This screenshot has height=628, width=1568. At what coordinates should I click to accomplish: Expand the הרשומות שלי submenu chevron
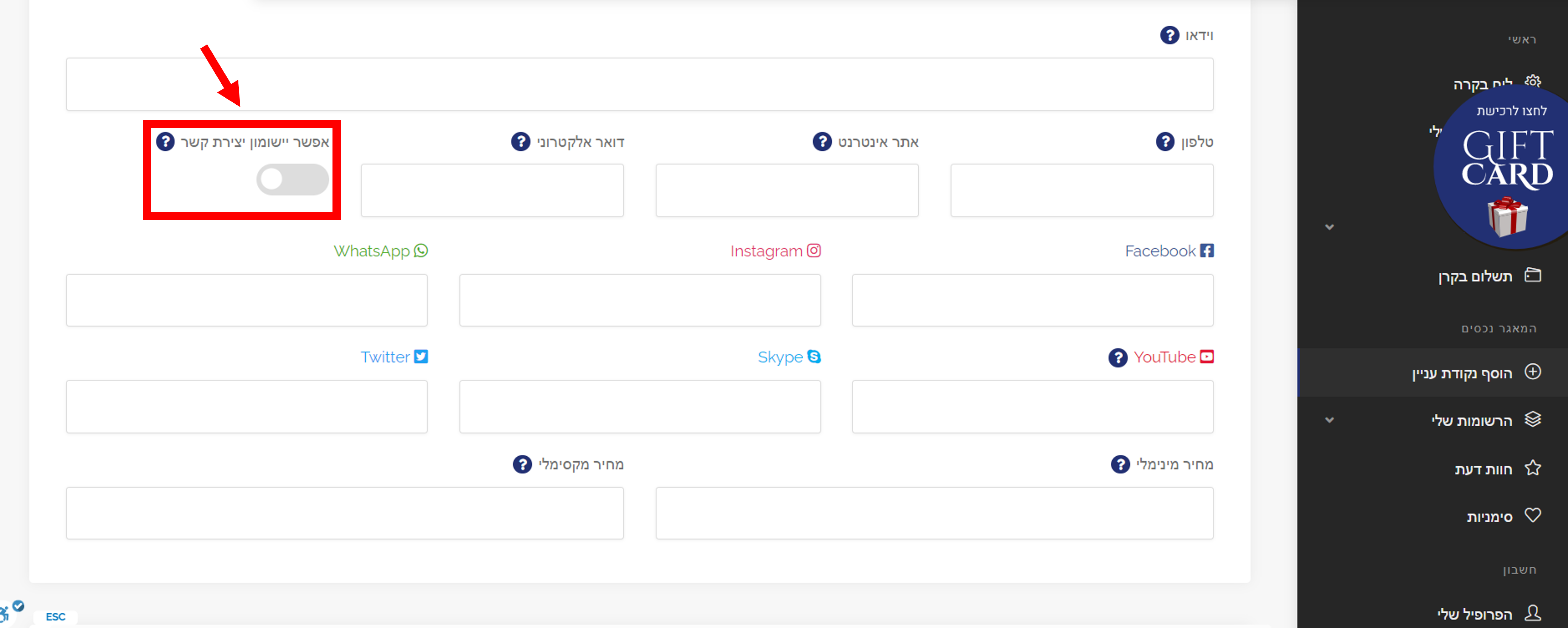(x=1329, y=420)
